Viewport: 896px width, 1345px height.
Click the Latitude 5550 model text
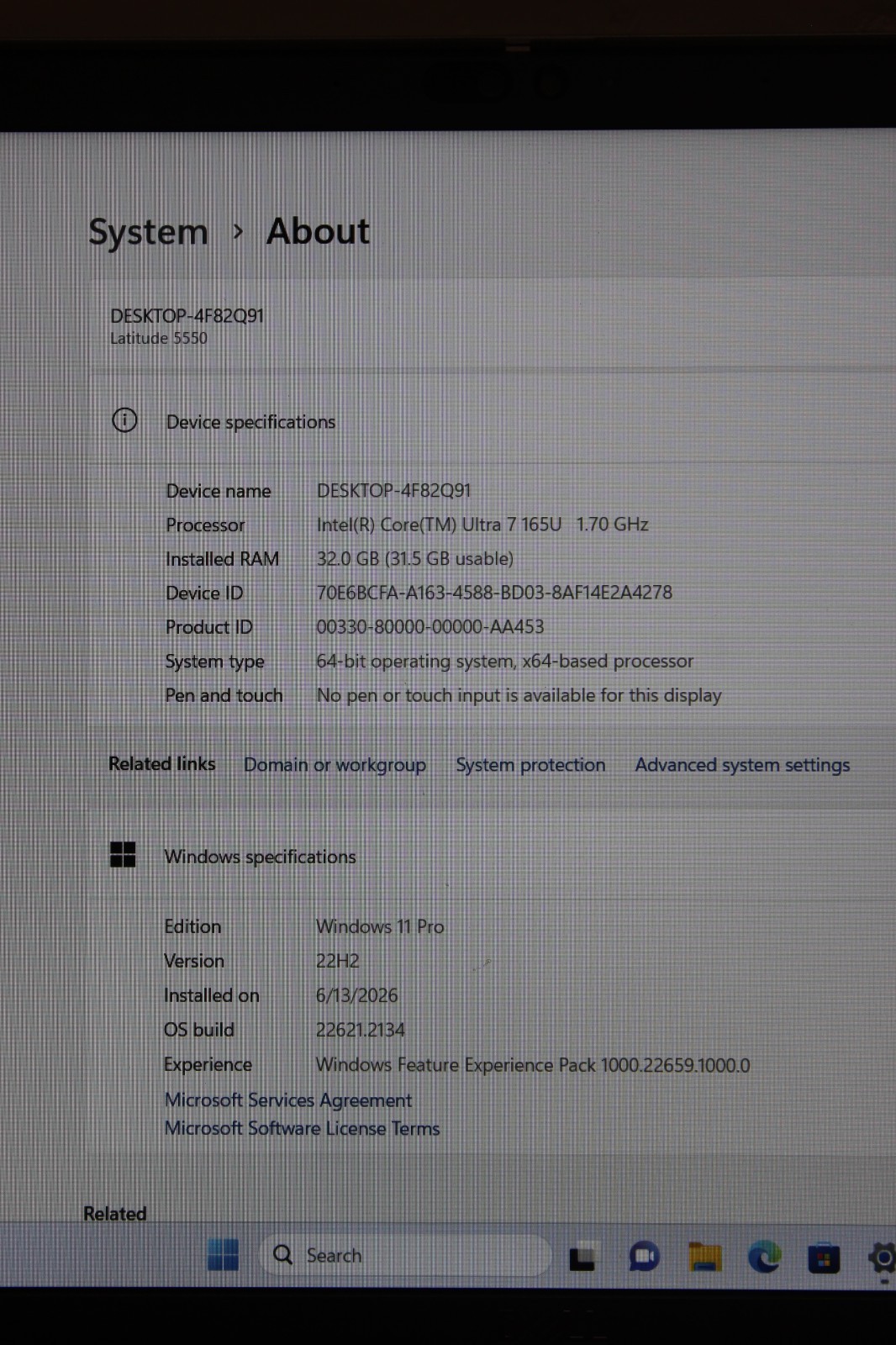pos(159,338)
